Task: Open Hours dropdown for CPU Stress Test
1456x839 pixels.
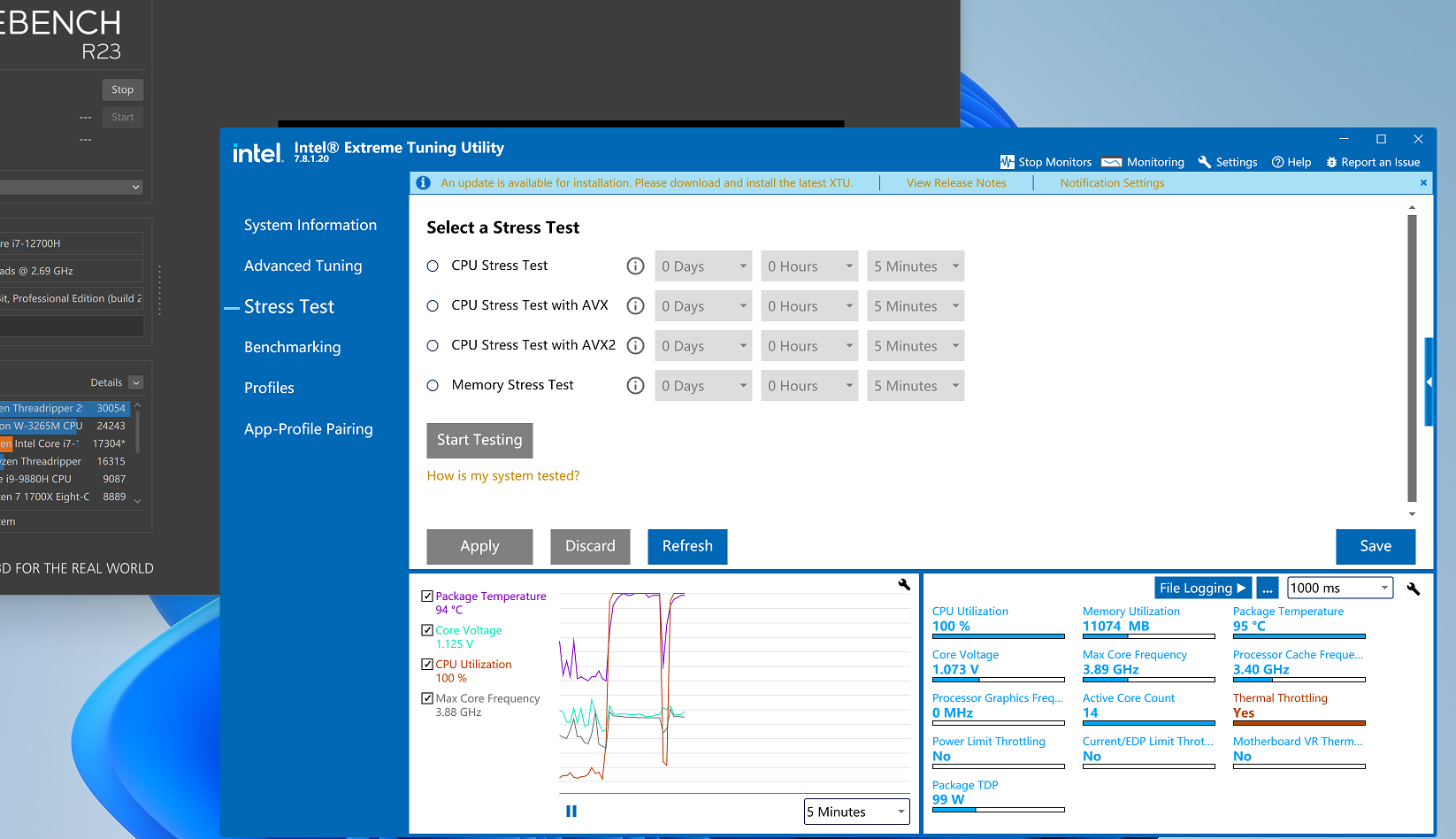Action: pos(809,266)
